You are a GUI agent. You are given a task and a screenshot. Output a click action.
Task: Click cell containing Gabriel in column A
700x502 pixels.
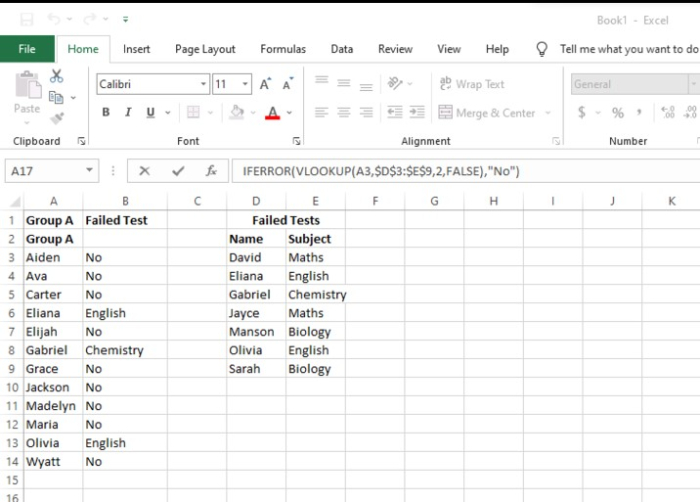tap(53, 350)
